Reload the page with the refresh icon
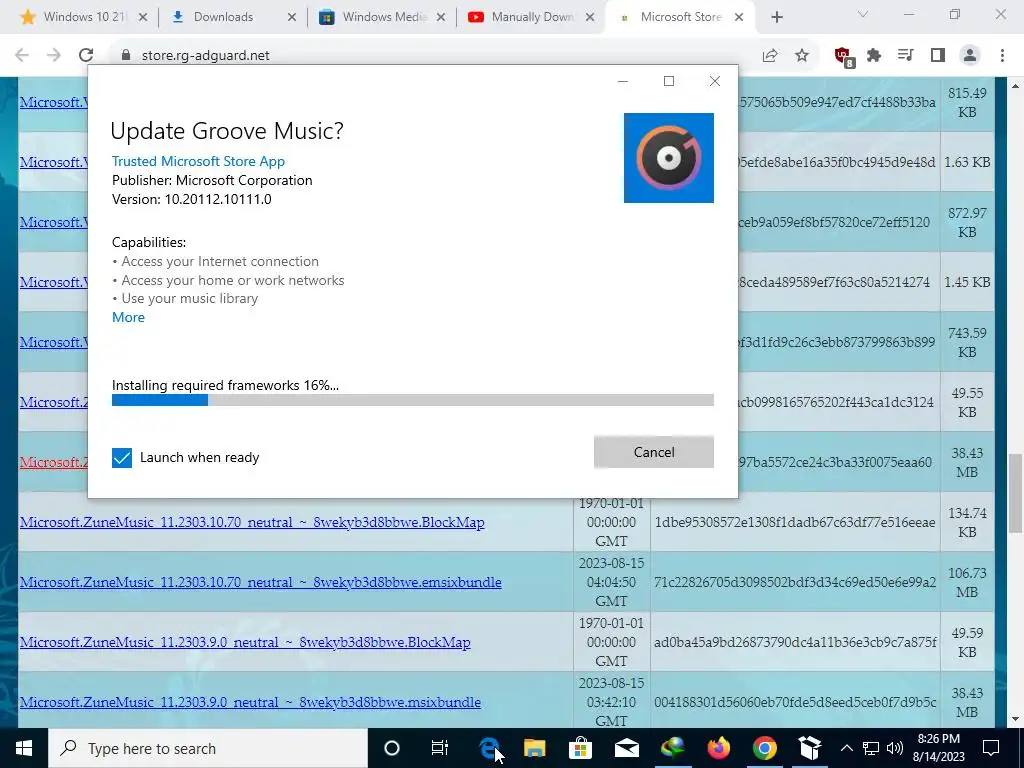Image resolution: width=1024 pixels, height=768 pixels. (x=86, y=56)
